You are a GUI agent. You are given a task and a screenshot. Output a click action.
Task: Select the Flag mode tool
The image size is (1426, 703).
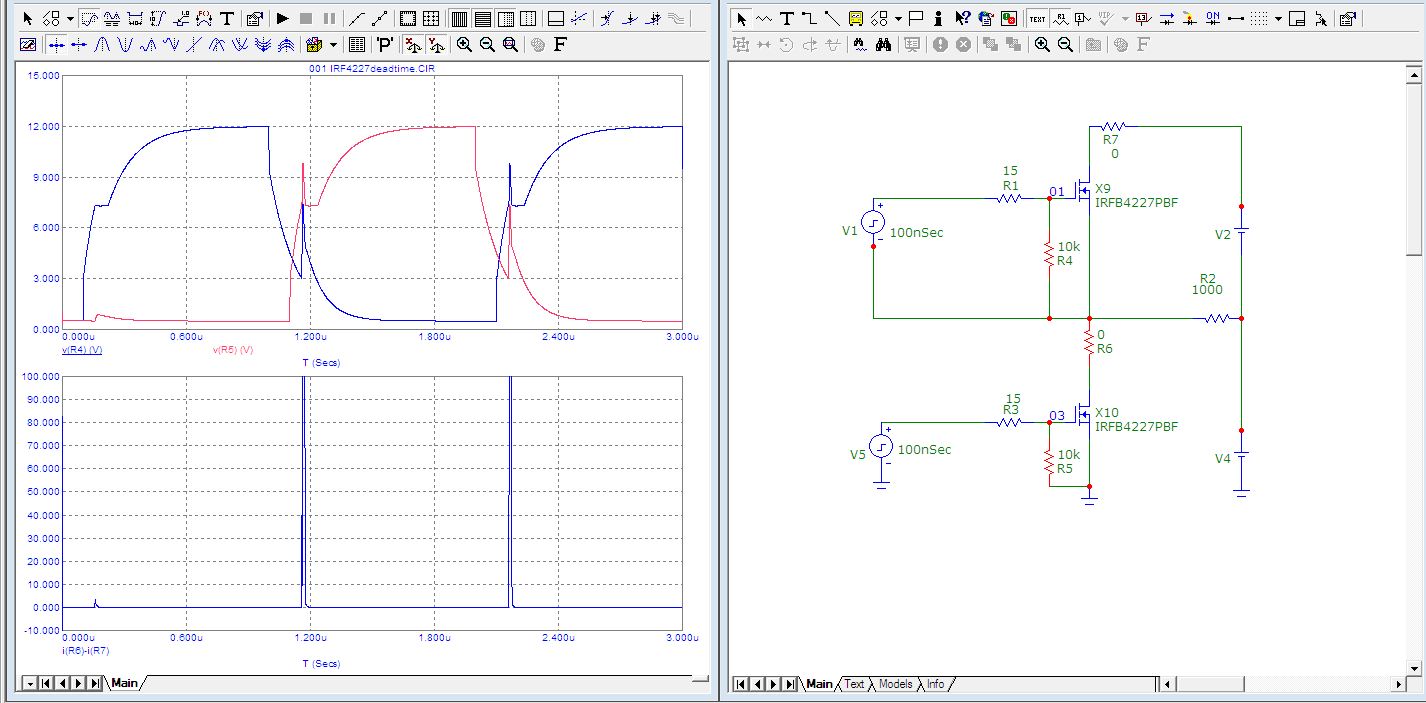916,18
